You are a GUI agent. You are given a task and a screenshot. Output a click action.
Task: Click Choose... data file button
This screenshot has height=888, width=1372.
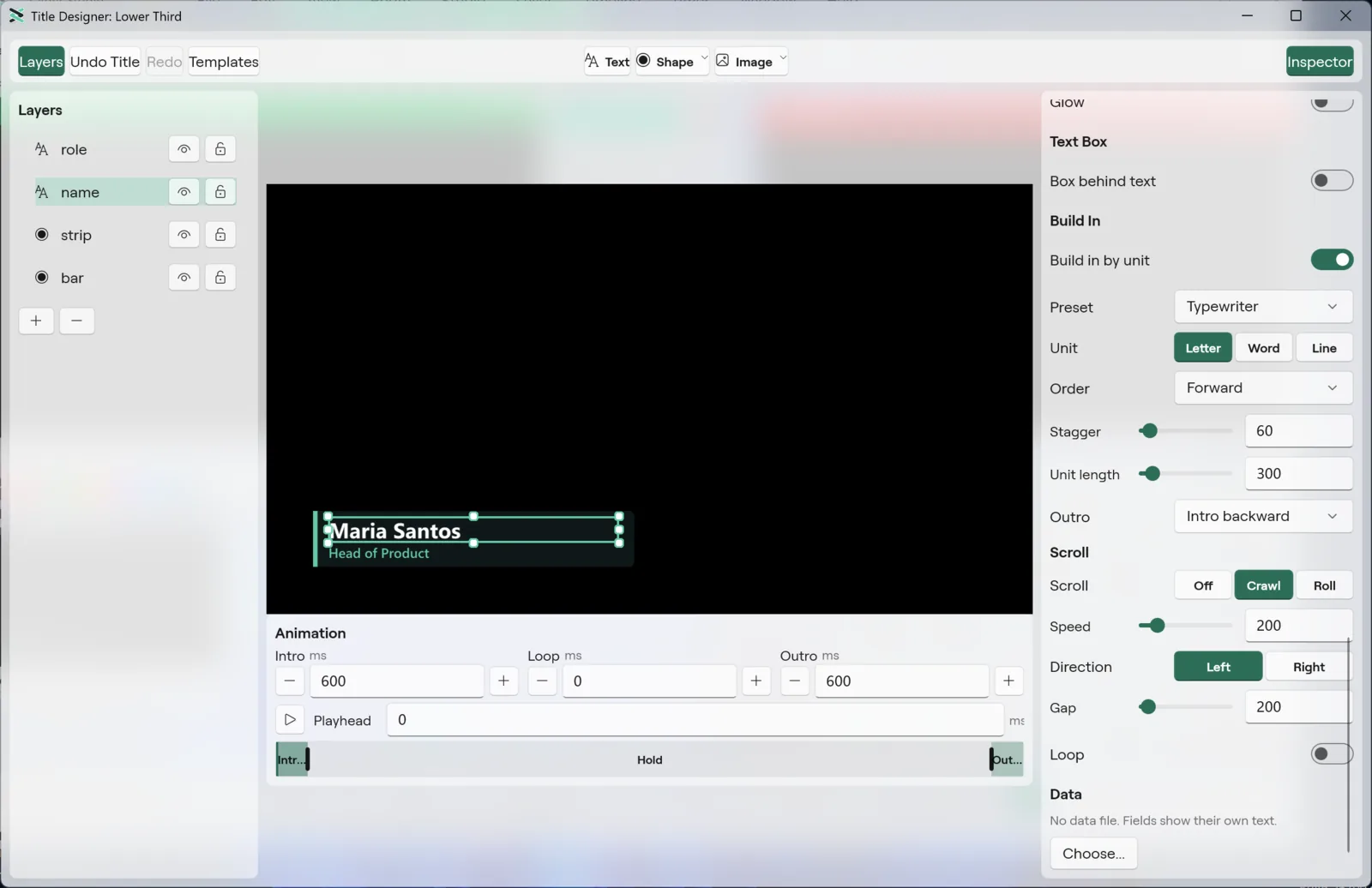(x=1093, y=854)
